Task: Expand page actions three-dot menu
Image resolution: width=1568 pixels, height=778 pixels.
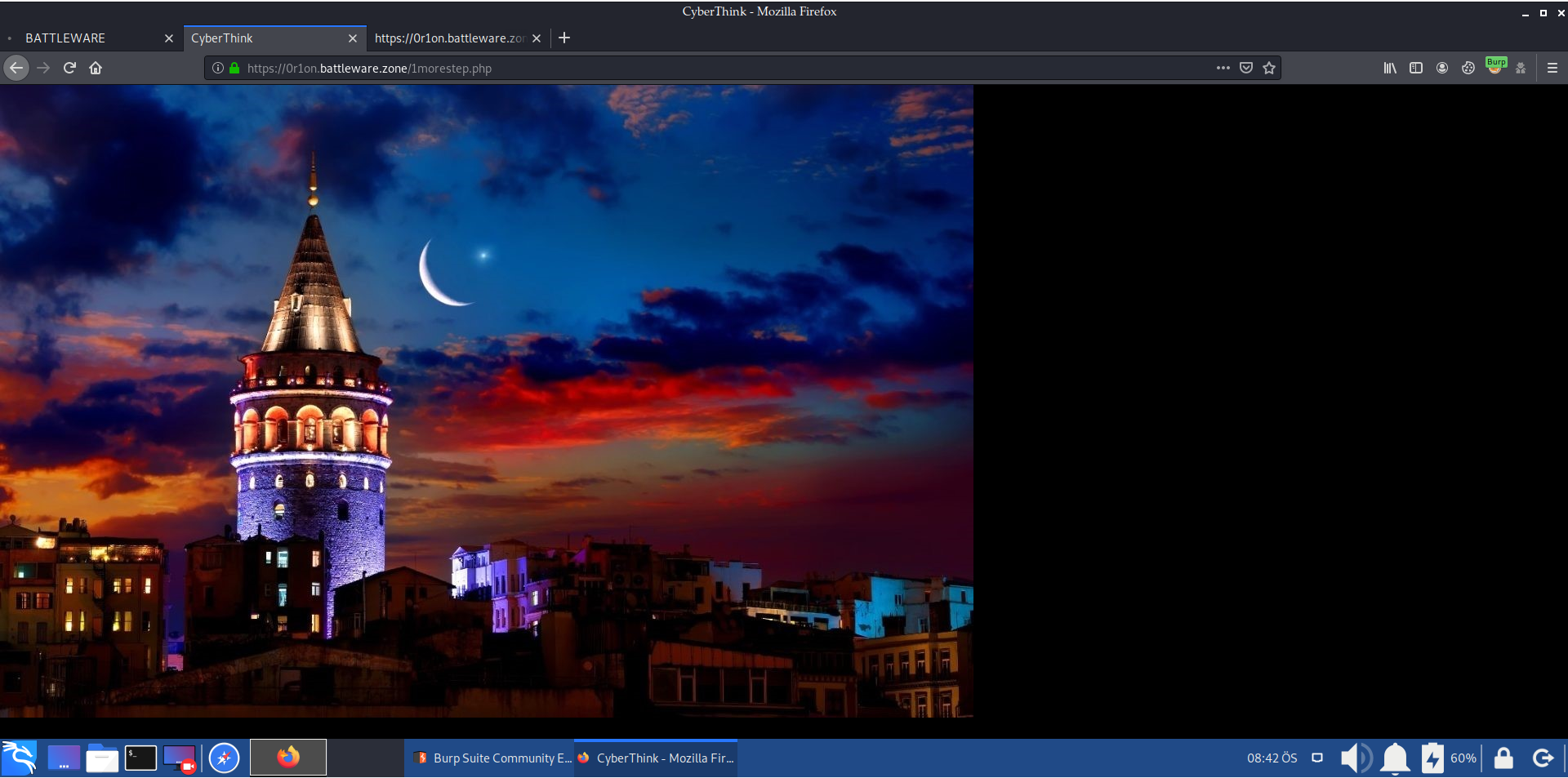Action: point(1223,68)
